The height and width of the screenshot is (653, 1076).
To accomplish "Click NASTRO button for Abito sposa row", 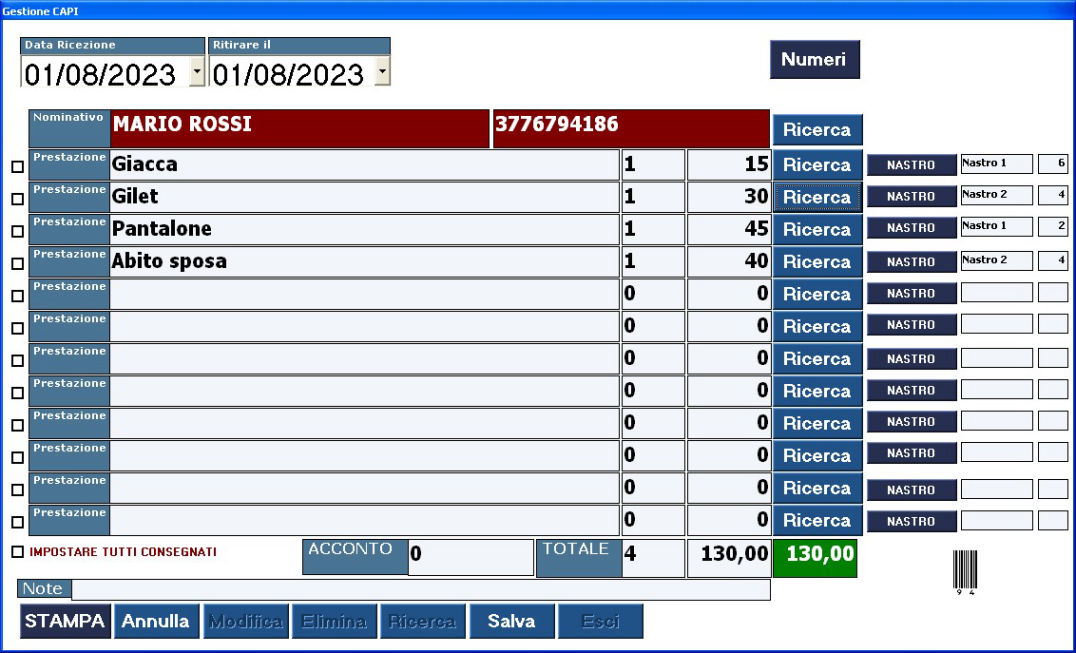I will (911, 261).
